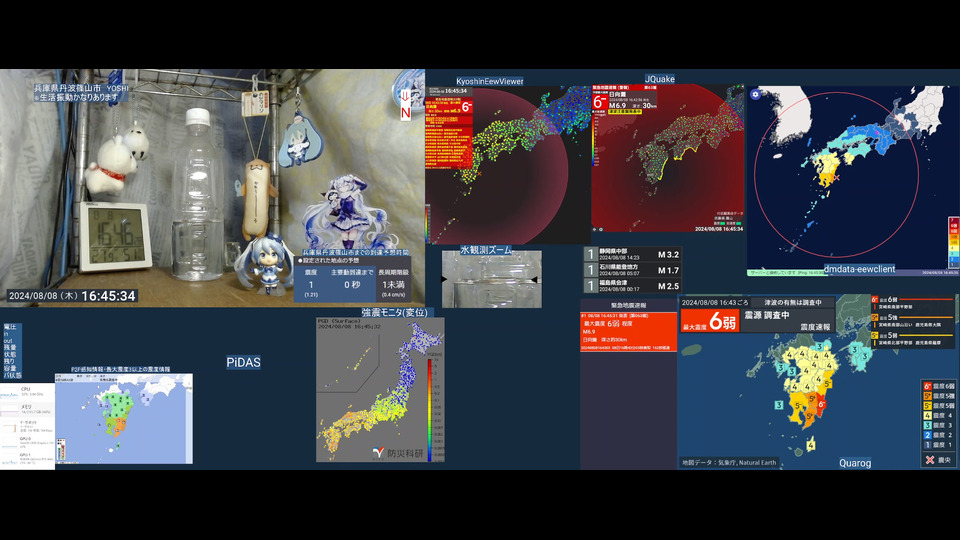Select 震度5弱 宮崎県北部平野部 list row
This screenshot has height=540, width=960.
pos(912,339)
